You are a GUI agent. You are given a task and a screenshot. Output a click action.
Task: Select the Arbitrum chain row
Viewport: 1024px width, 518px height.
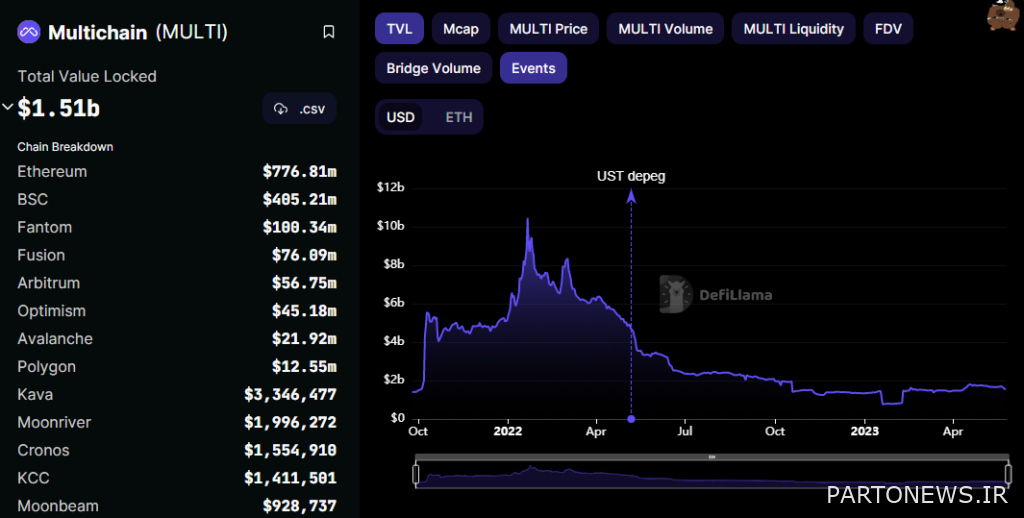177,283
